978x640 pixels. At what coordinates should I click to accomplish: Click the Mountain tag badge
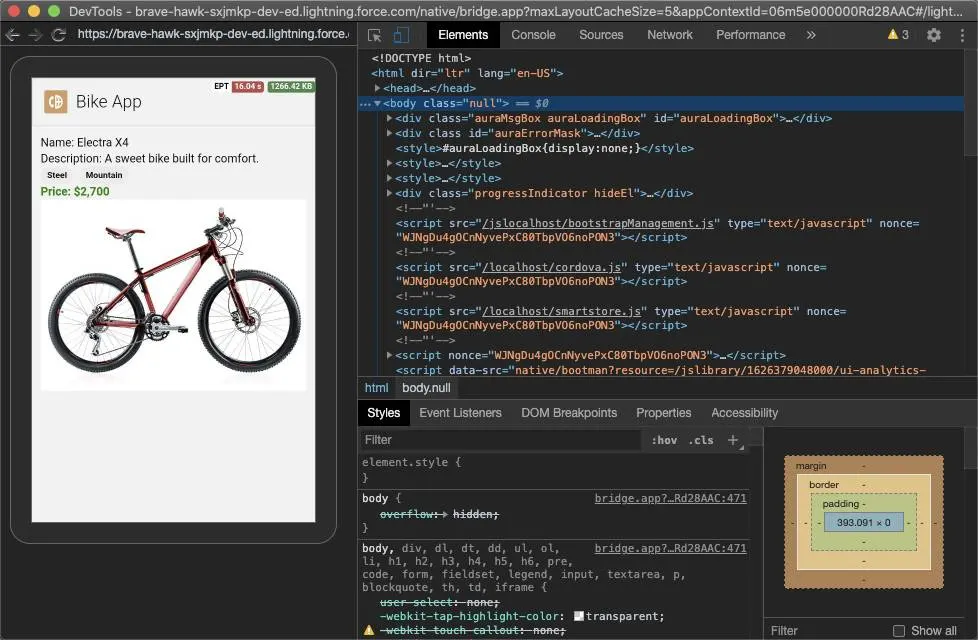(x=104, y=175)
